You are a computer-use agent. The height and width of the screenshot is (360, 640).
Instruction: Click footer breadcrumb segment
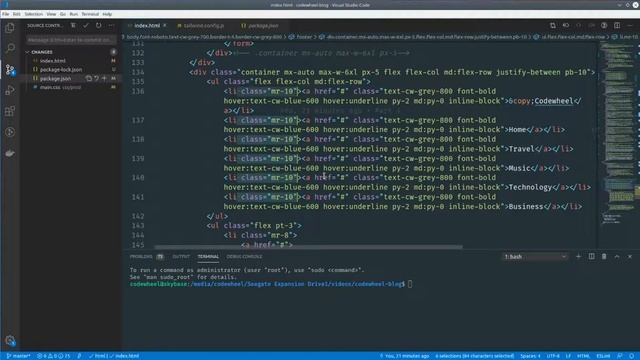click(300, 37)
